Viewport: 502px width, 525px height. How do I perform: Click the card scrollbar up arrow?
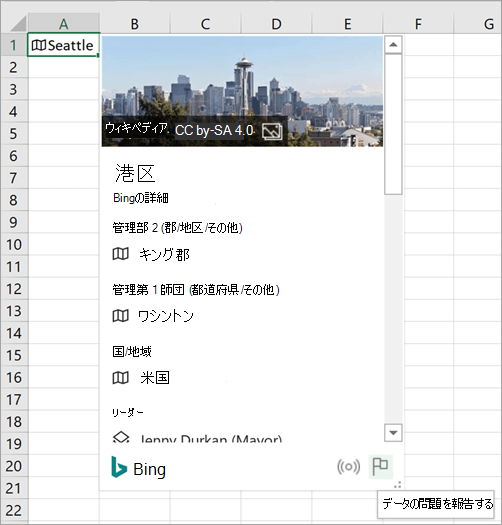click(x=393, y=45)
